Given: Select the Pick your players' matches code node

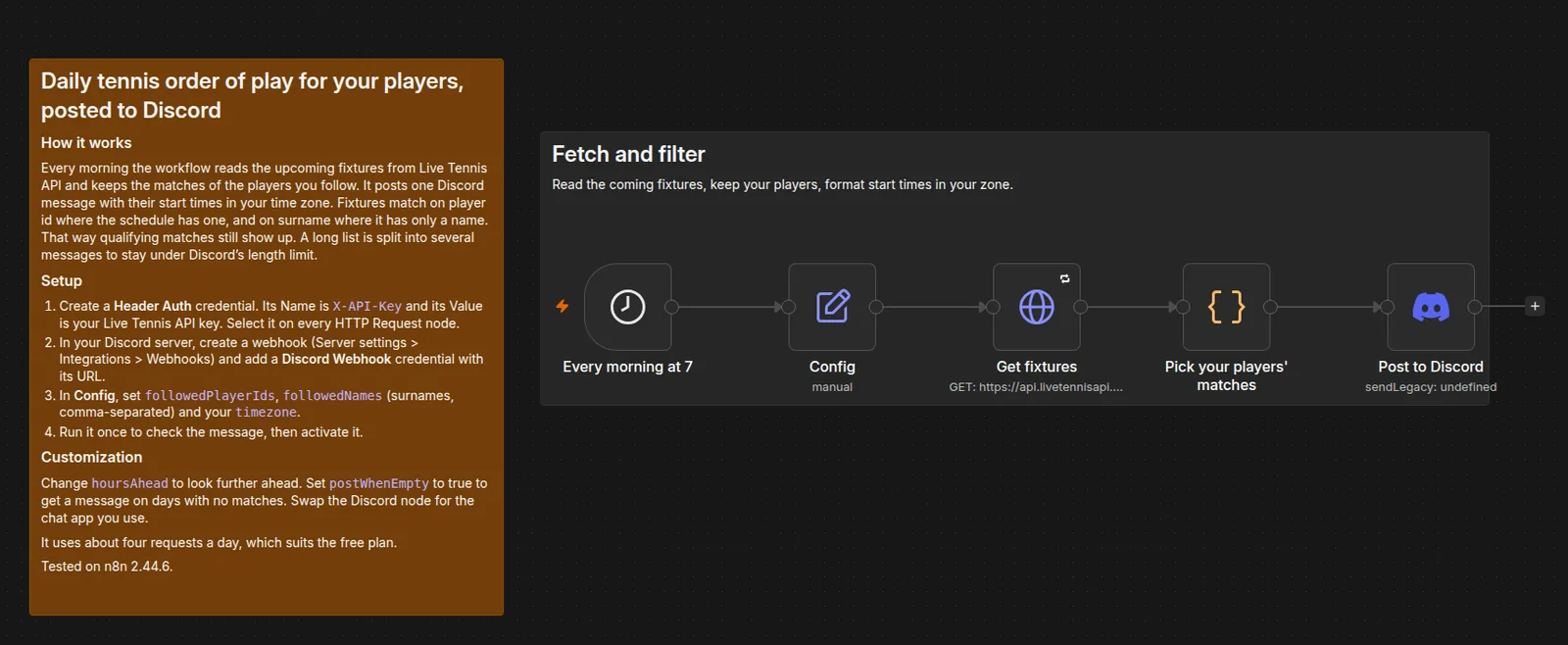Looking at the screenshot, I should click(x=1226, y=307).
